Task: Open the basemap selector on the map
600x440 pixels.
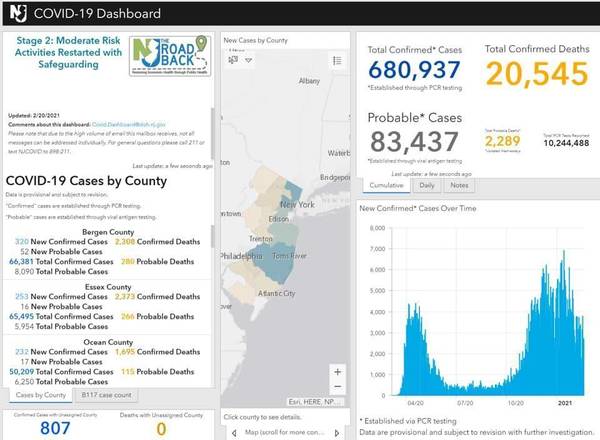Action: tap(233, 60)
